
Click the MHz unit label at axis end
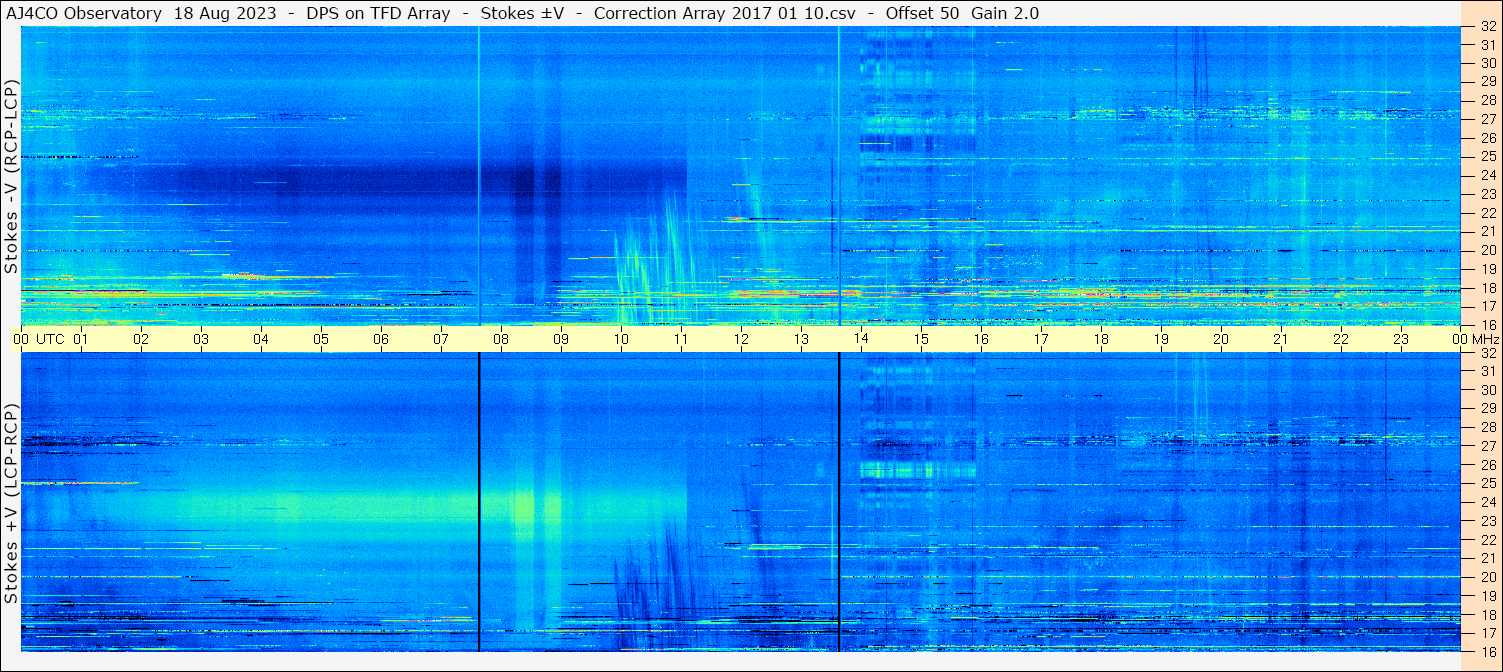coord(1485,339)
